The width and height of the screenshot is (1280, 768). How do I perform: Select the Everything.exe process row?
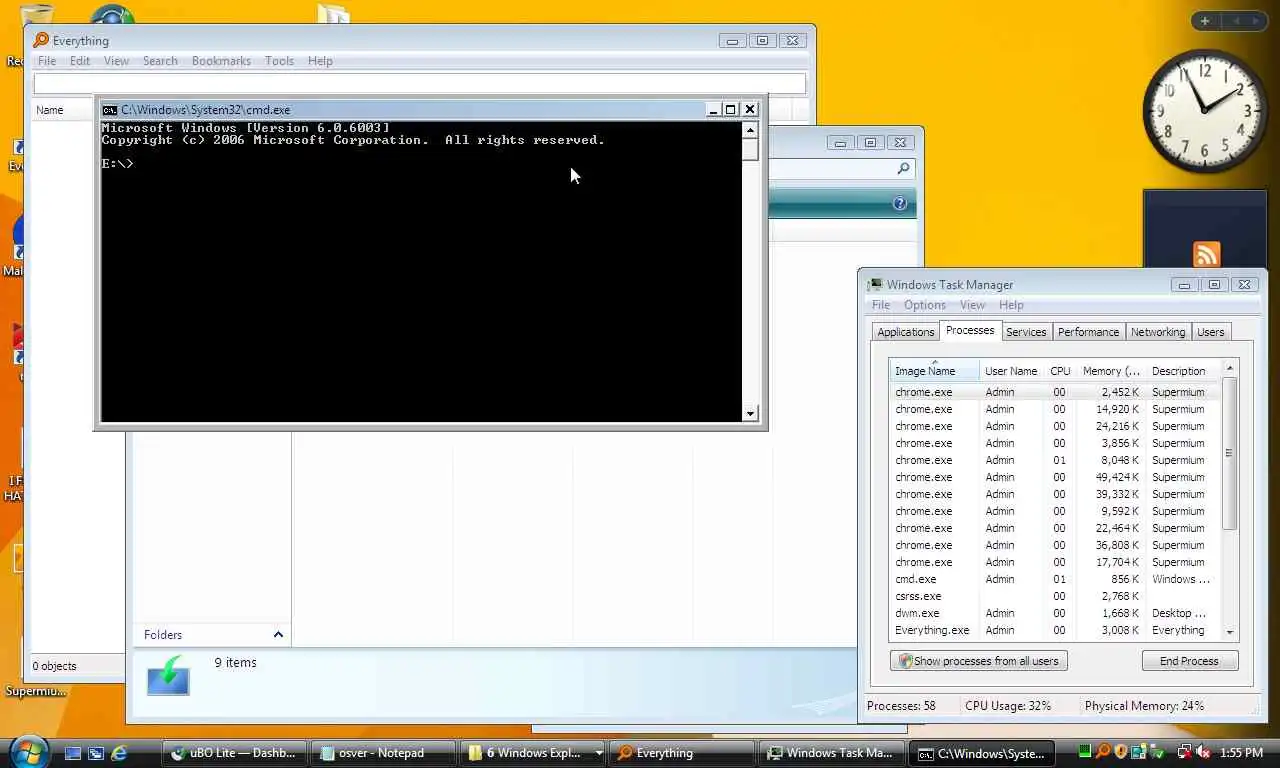coord(1055,630)
